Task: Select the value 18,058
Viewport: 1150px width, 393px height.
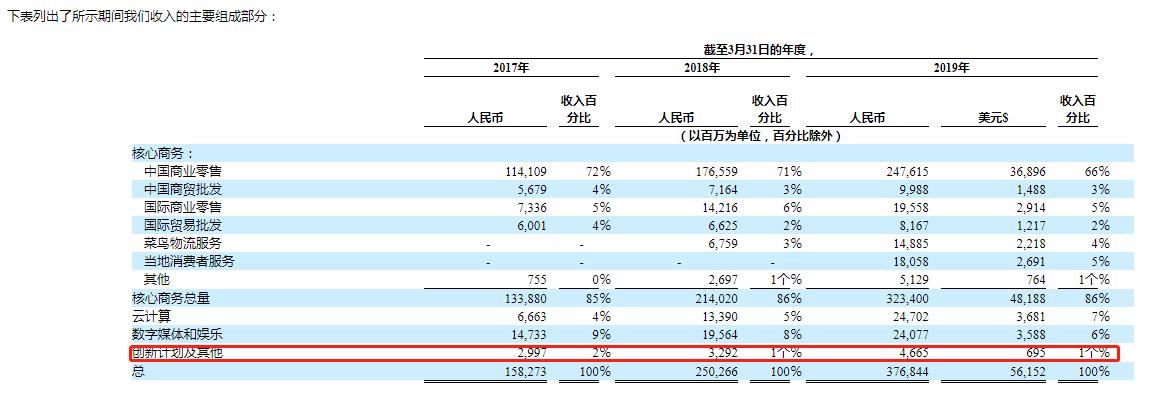Action: click(x=910, y=262)
